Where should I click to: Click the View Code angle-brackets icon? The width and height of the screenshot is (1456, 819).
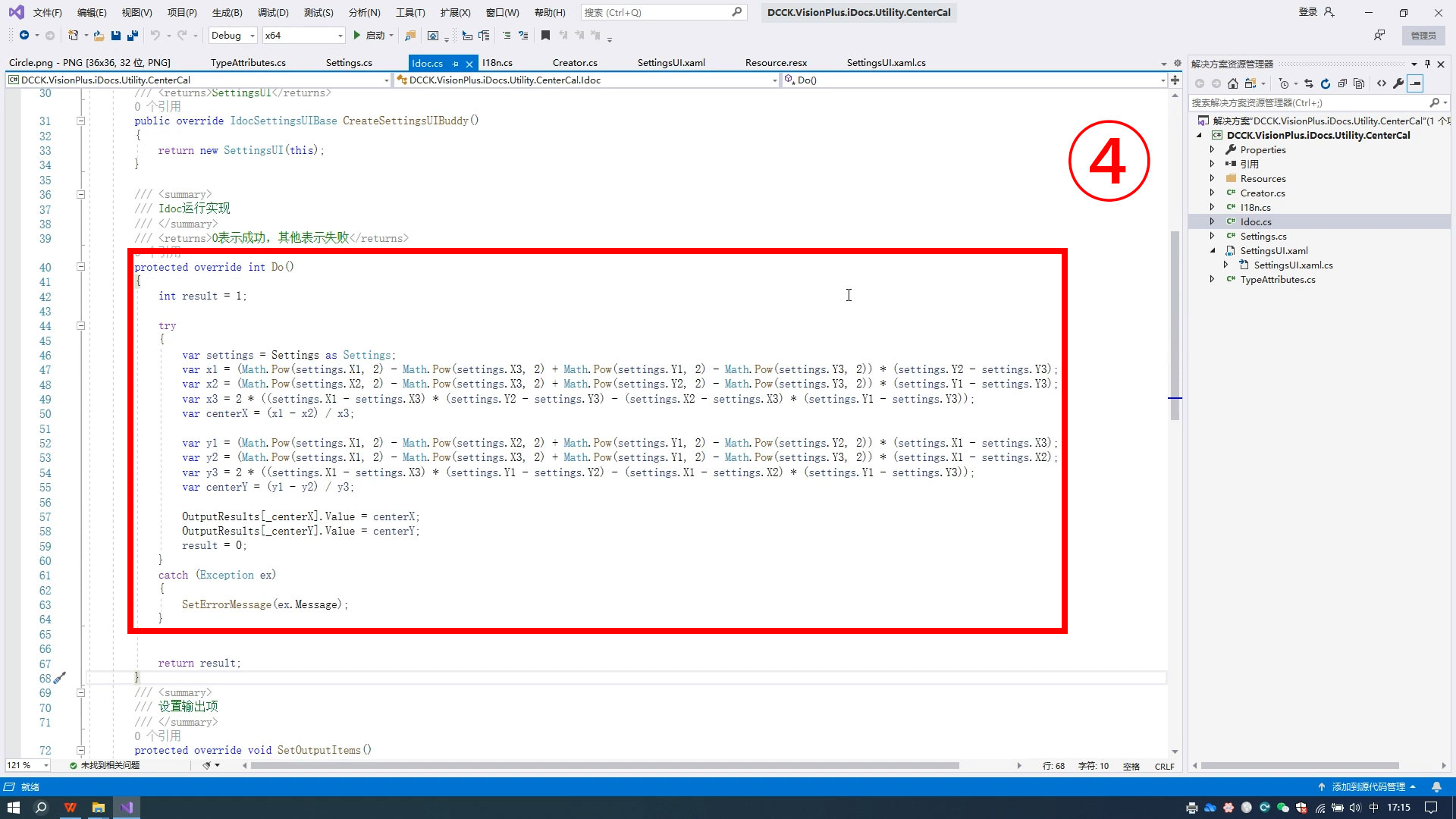click(x=1382, y=83)
